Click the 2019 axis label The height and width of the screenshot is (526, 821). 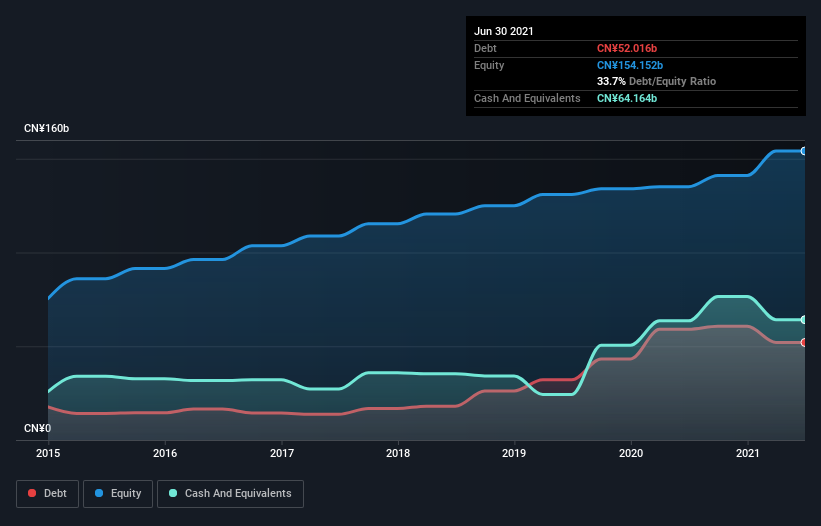point(514,453)
